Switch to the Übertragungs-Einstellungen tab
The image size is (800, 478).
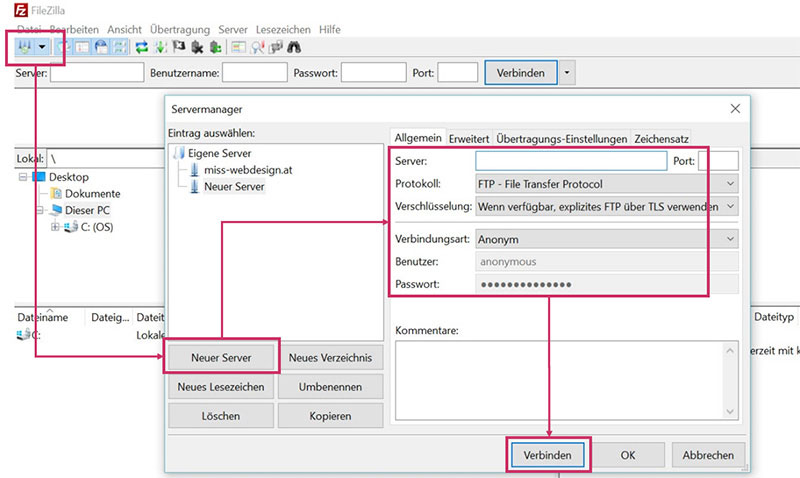562,139
